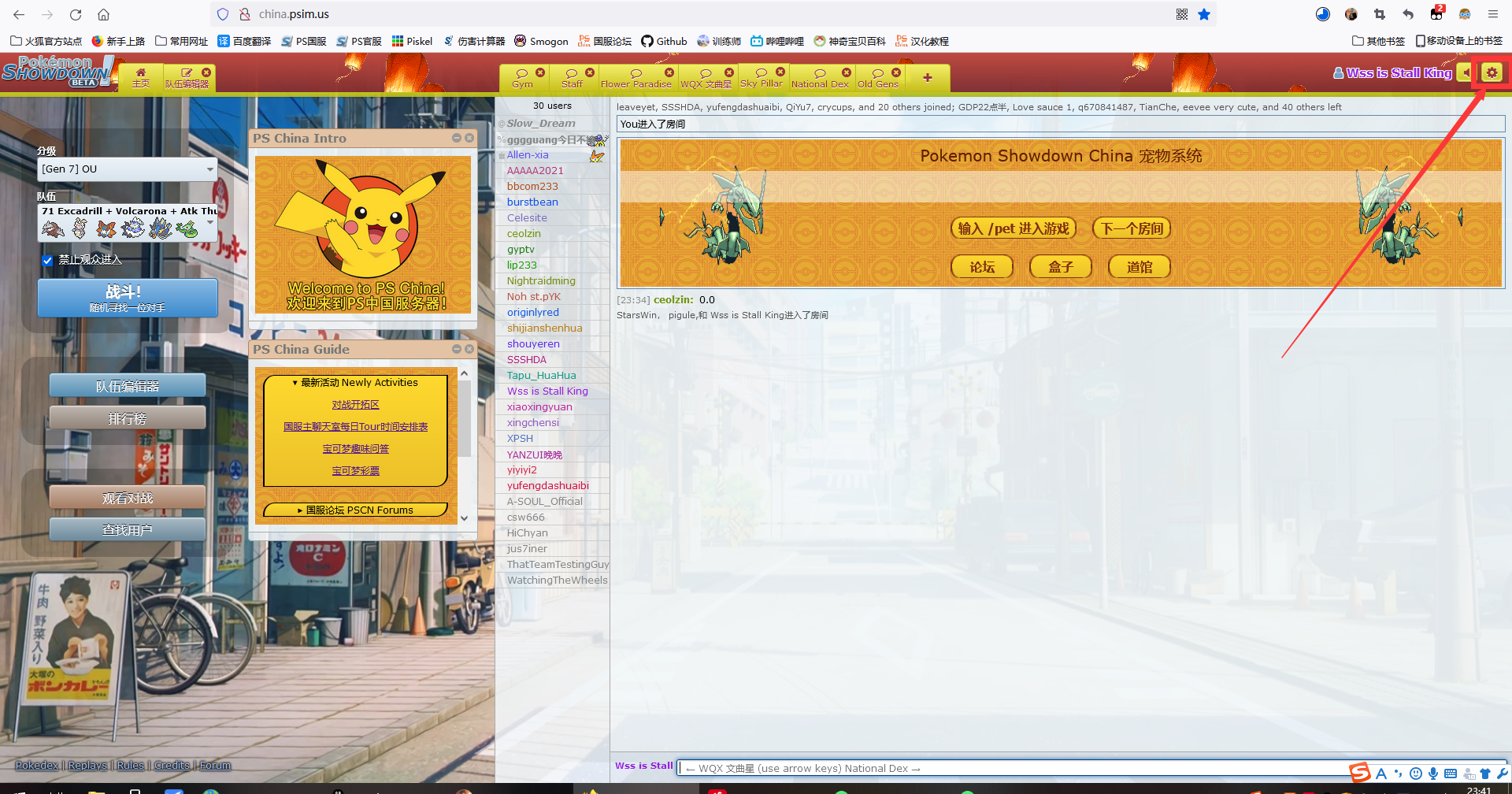Click the browser screenshot crop extension icon
Image resolution: width=1512 pixels, height=794 pixels.
point(1380,14)
